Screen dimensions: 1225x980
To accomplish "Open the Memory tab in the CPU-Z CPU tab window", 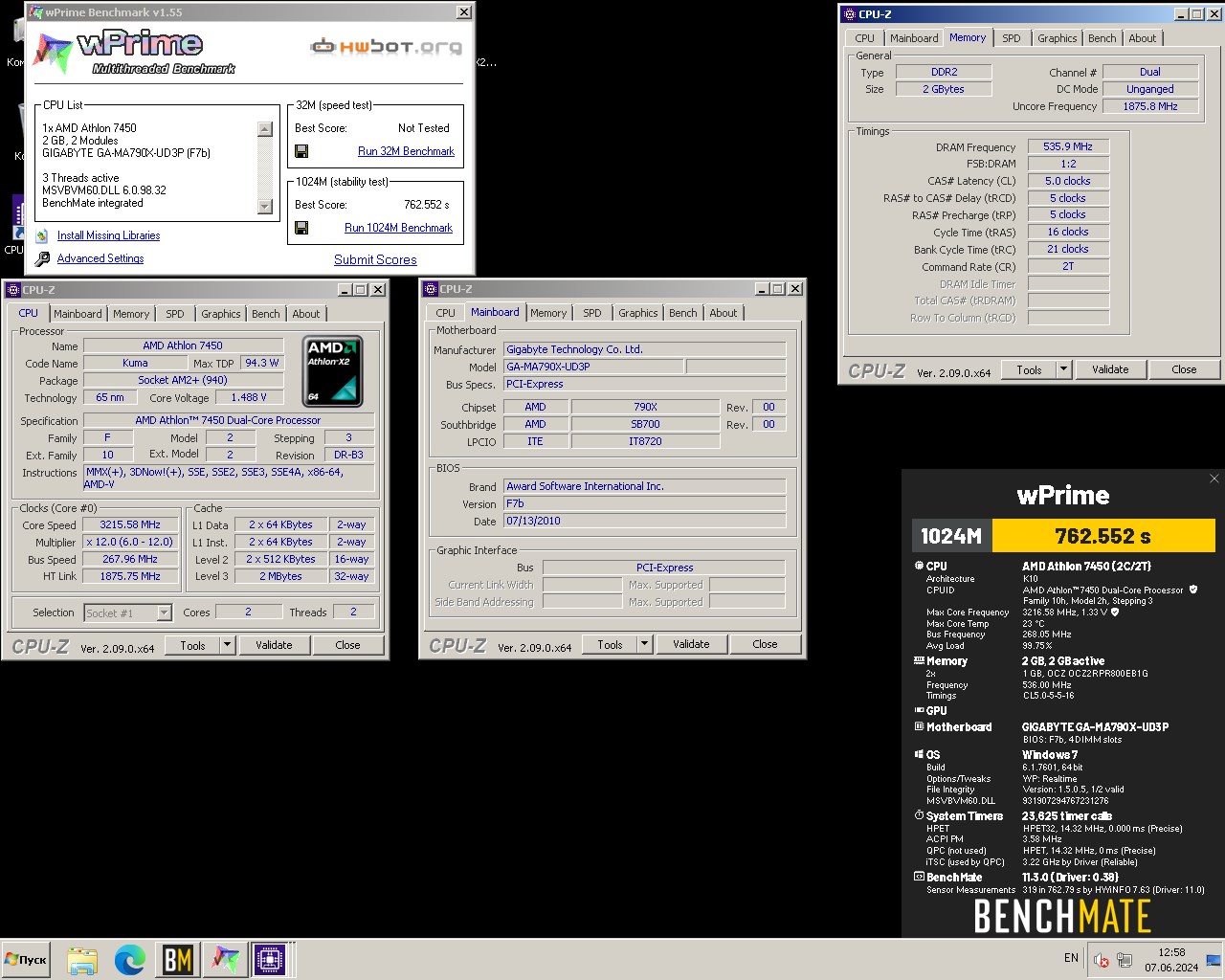I will click(131, 314).
